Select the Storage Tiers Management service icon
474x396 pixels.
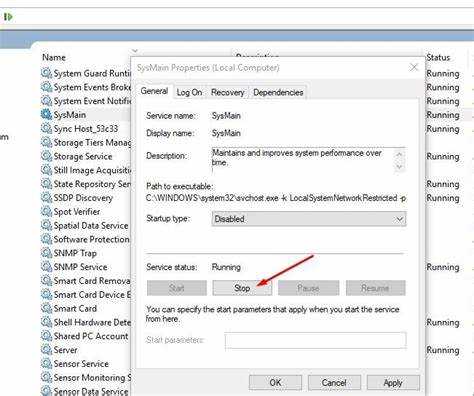tap(46, 142)
